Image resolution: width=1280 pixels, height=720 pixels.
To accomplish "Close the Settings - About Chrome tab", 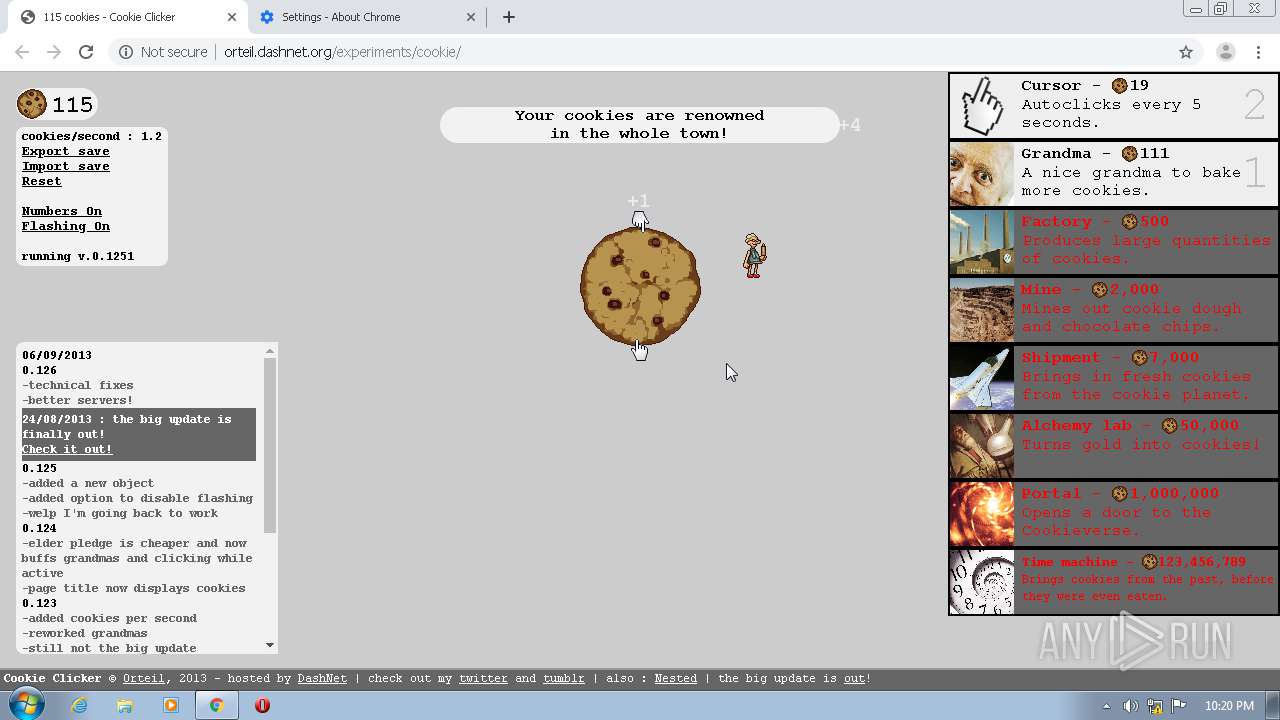I will pos(471,17).
